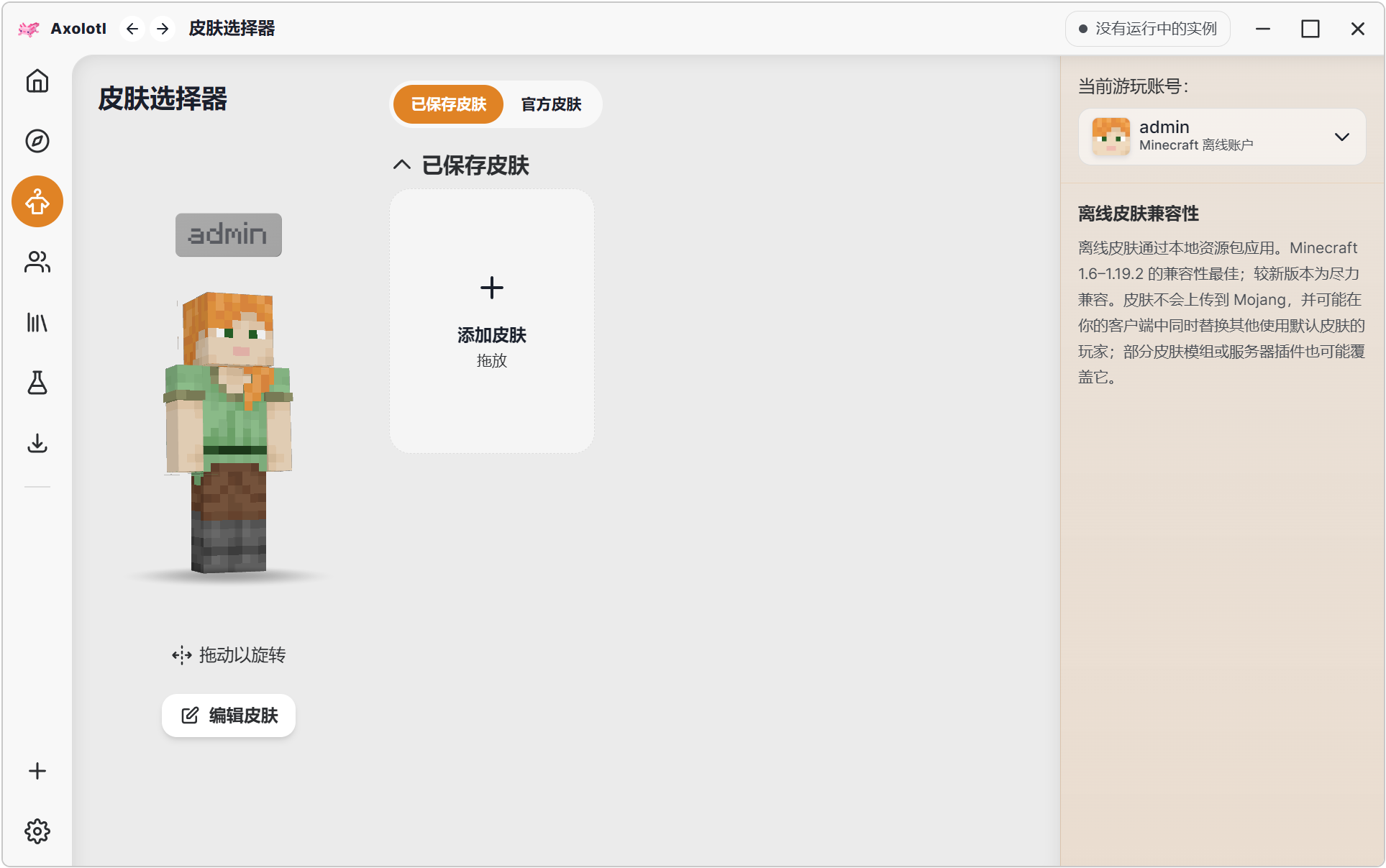This screenshot has height=868, width=1386.
Task: Click the Alex skin 3D preview
Action: coord(229,431)
